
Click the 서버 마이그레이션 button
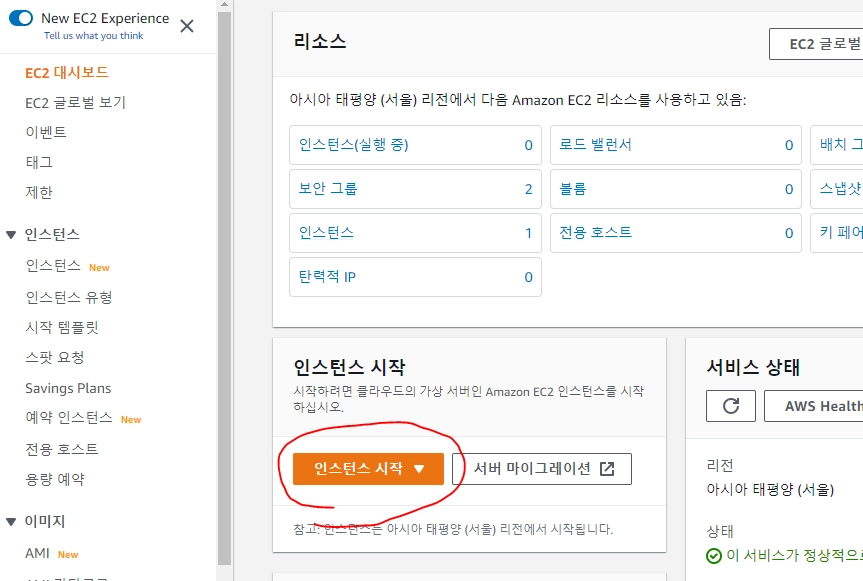[x=542, y=469]
